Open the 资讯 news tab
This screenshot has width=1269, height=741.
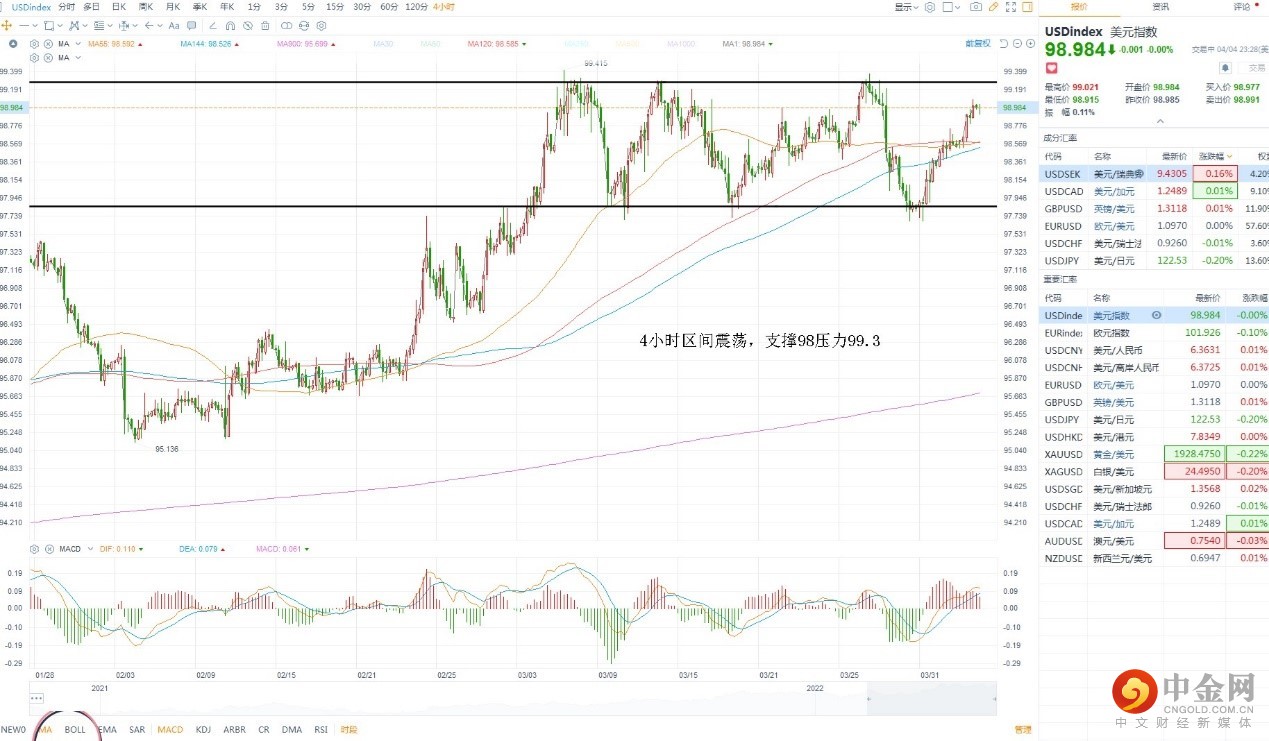click(x=1160, y=7)
